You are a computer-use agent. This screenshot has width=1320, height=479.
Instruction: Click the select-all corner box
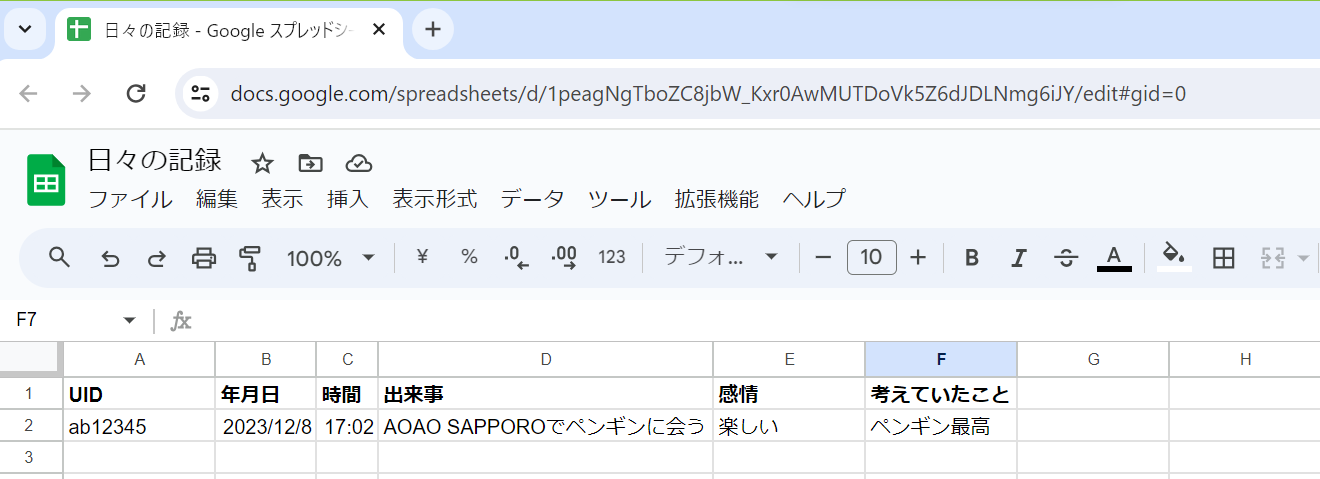coord(31,359)
